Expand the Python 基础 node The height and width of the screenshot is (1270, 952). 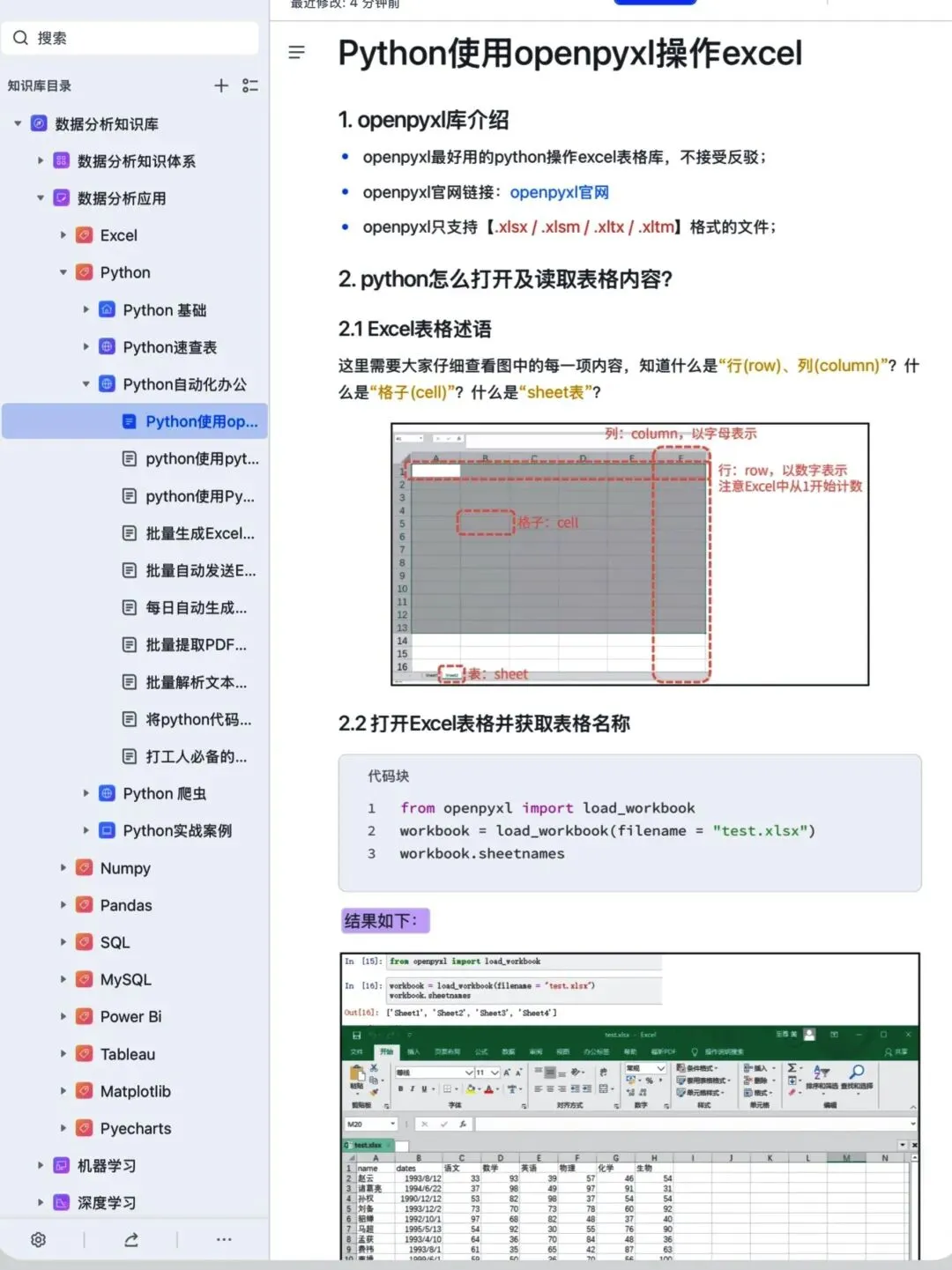[x=86, y=309]
